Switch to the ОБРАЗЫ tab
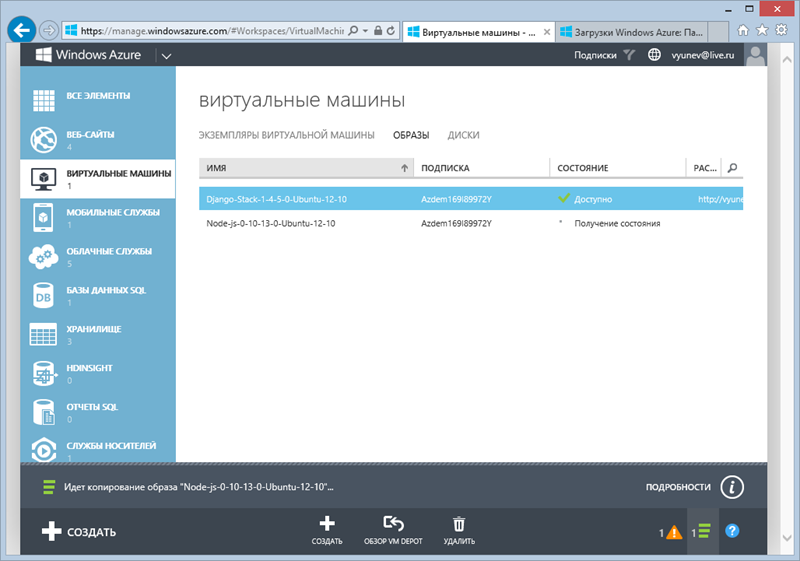This screenshot has height=561, width=800. (411, 135)
